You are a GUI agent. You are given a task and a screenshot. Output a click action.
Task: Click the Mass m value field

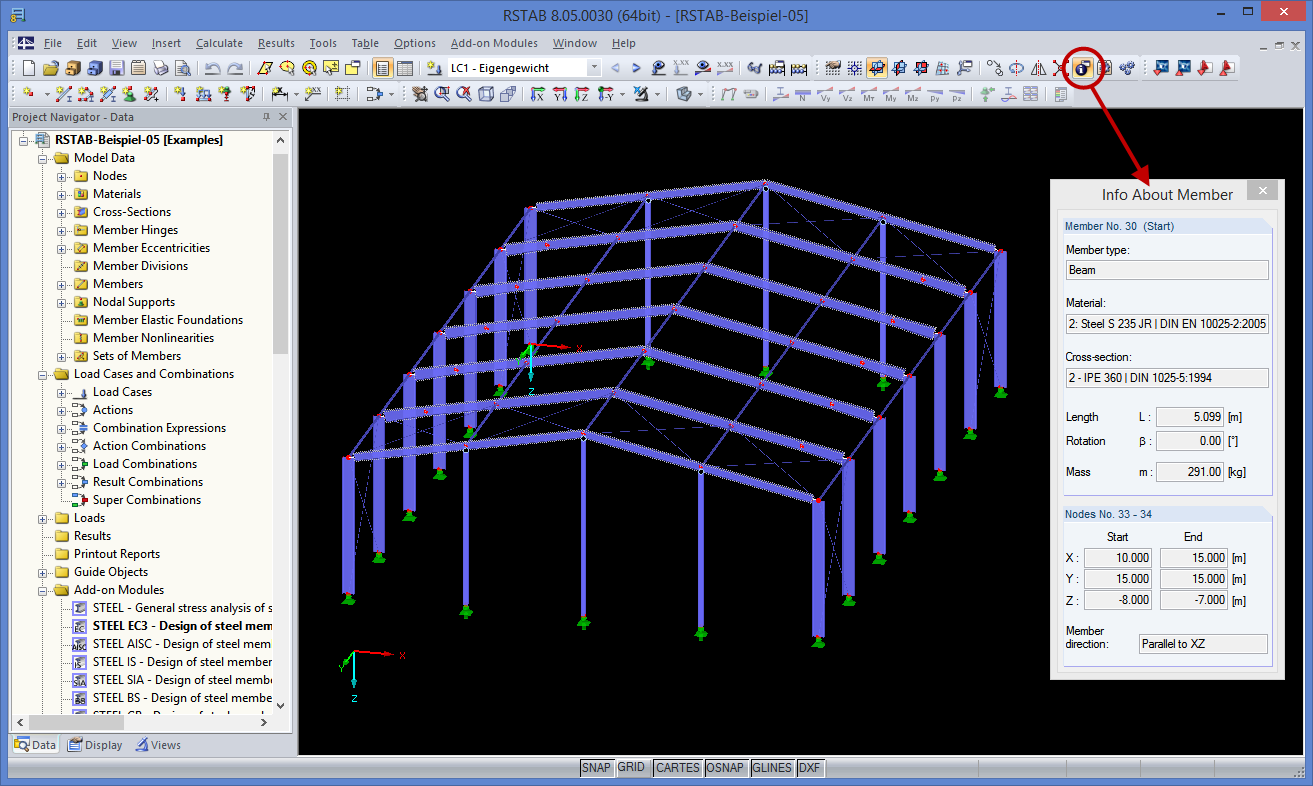pyautogui.click(x=1190, y=472)
